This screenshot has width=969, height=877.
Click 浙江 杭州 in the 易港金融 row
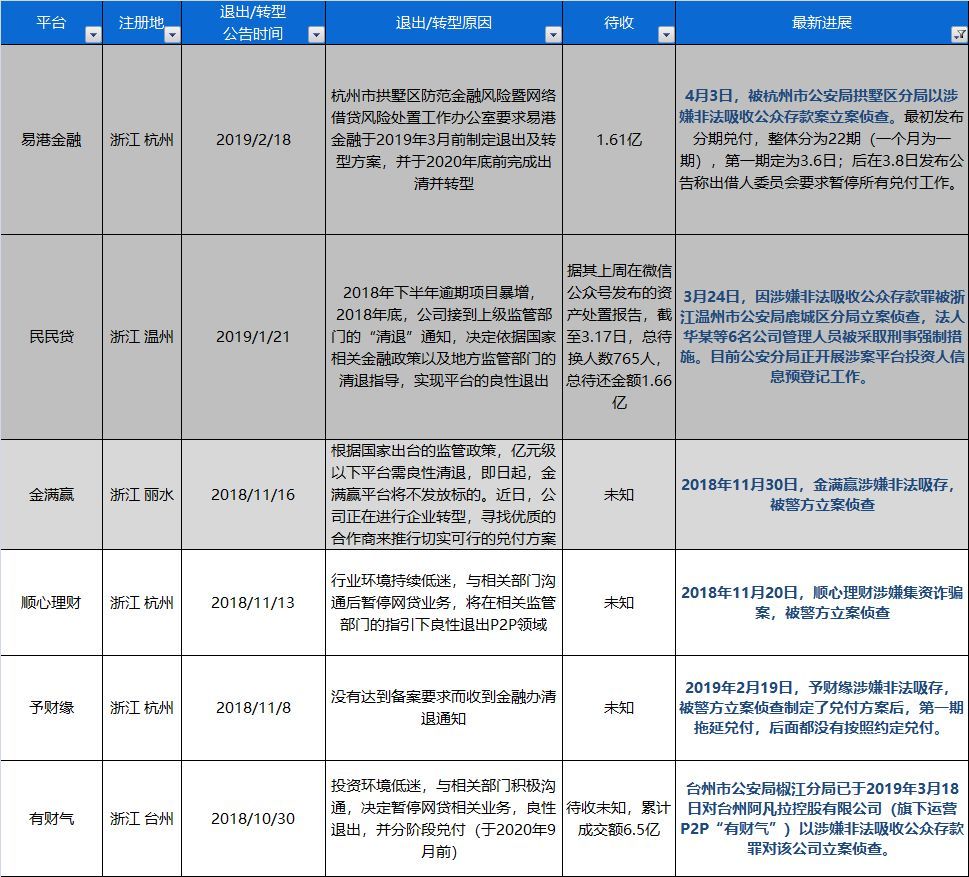click(x=142, y=140)
